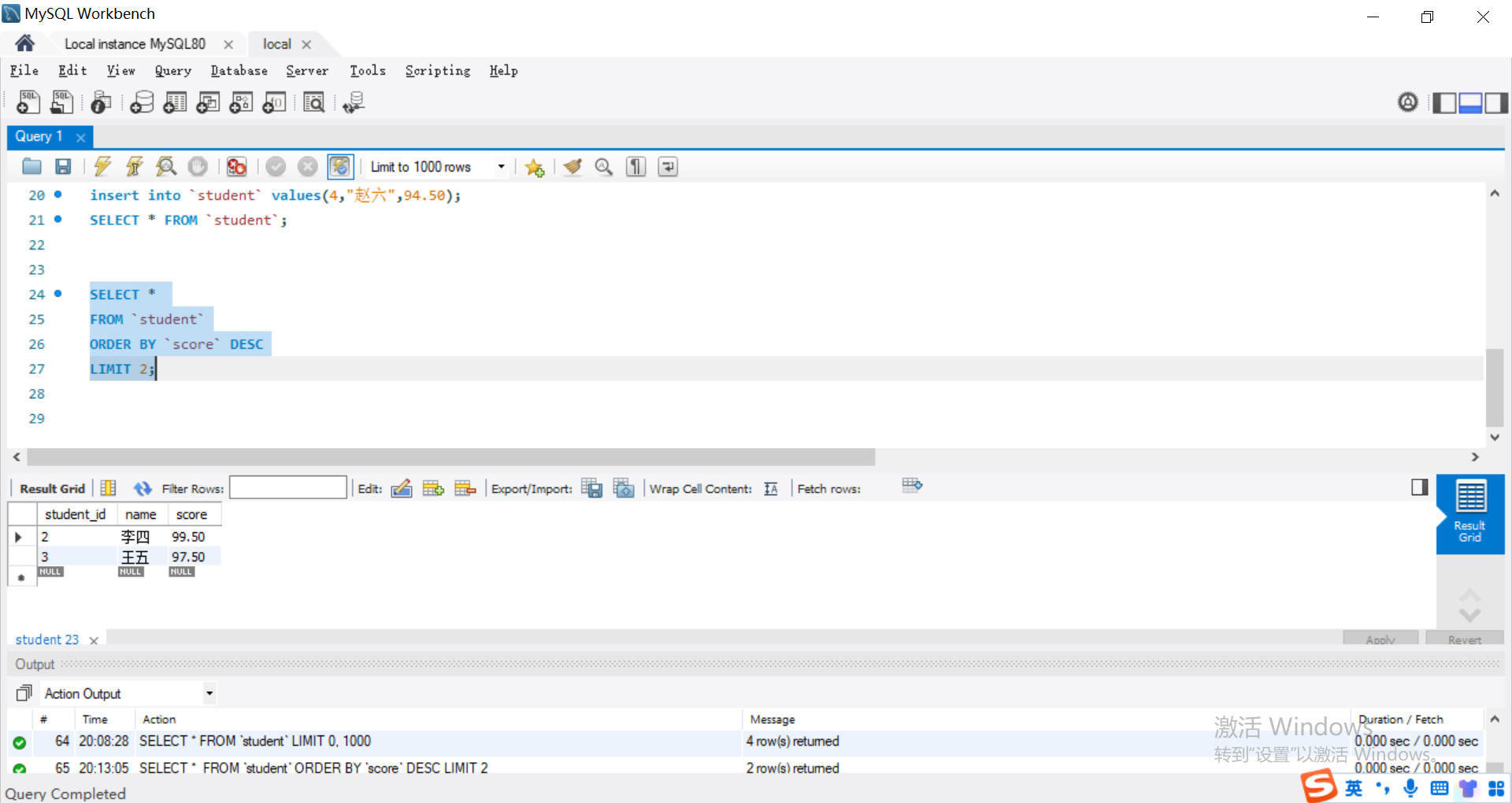Close the local connection tab
The height and width of the screenshot is (803, 1512).
[x=306, y=45]
